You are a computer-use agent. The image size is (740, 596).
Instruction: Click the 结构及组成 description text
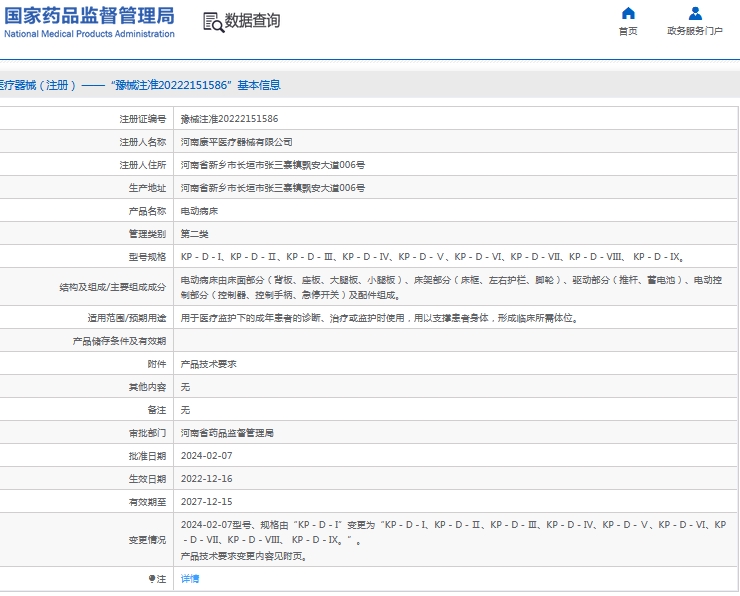point(451,287)
